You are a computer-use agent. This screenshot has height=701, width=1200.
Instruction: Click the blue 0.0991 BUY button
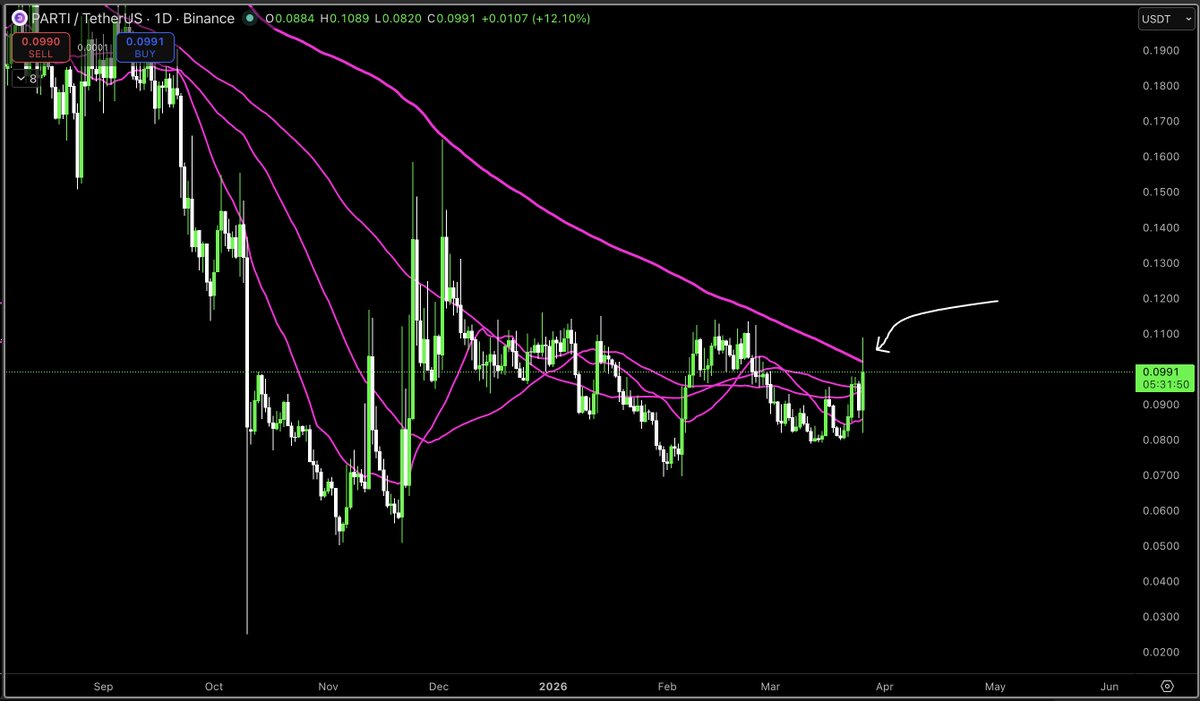coord(145,47)
